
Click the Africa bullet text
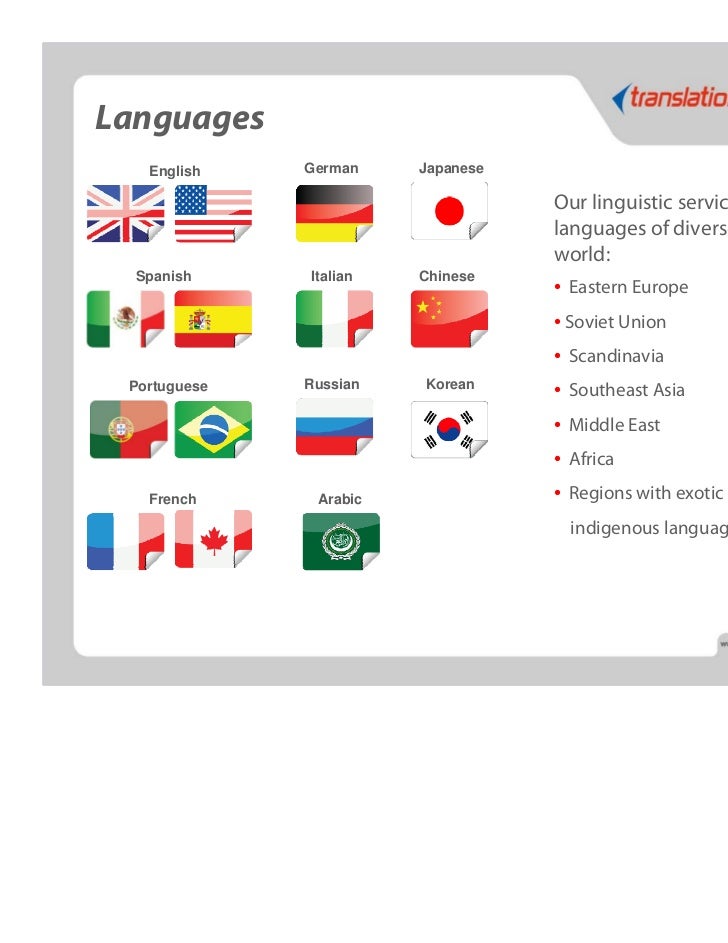pos(592,459)
